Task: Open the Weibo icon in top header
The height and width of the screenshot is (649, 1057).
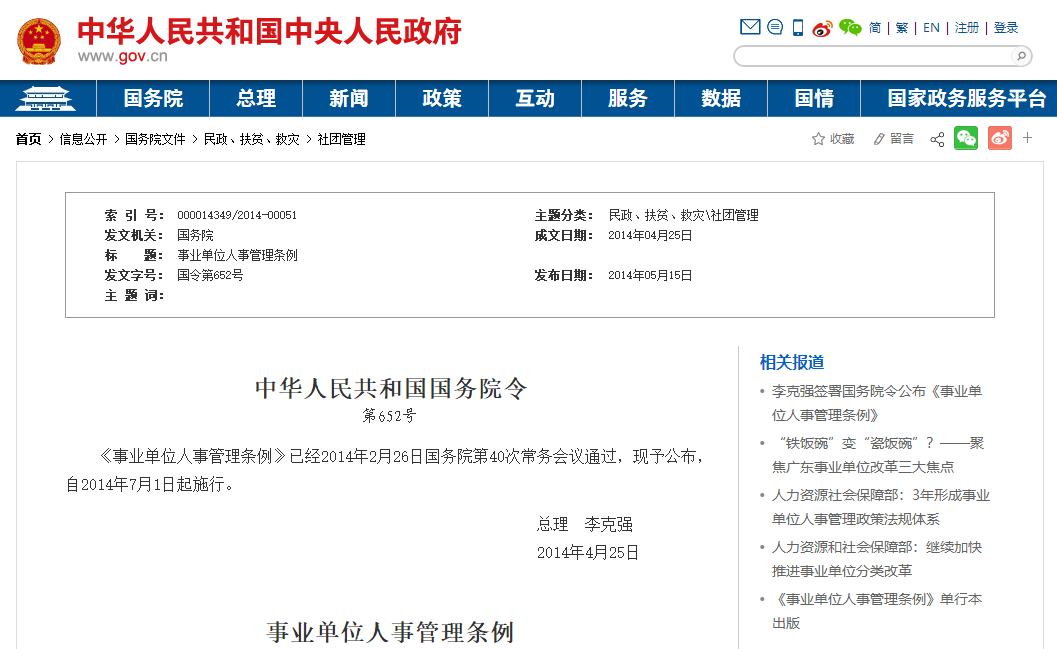Action: [822, 28]
